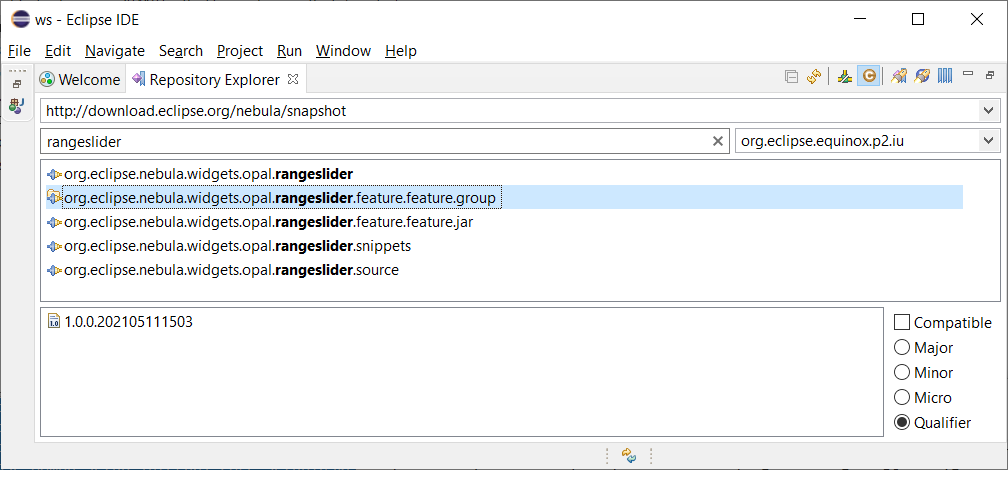Image resolution: width=1008 pixels, height=502 pixels.
Task: Open the perspective icon in left trim bar
Action: click(17, 106)
